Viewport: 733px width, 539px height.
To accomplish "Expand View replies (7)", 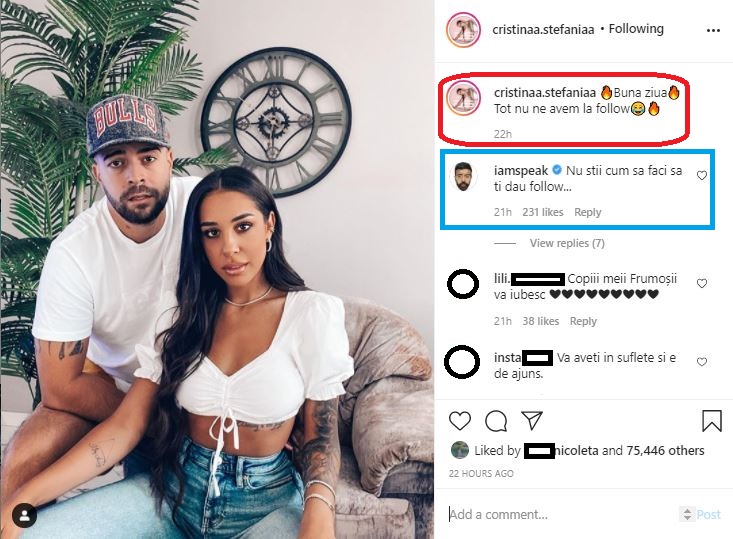I will tap(567, 243).
